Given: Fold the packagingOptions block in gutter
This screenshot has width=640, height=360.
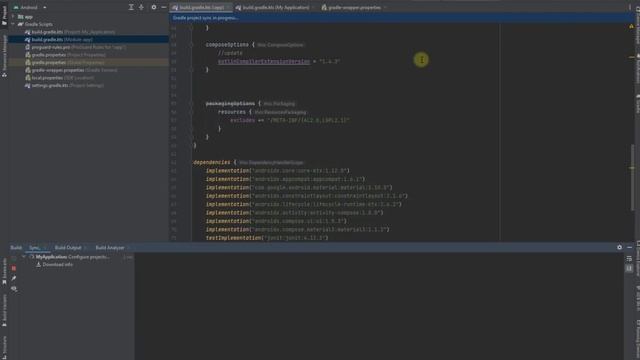Looking at the screenshot, I should [x=191, y=104].
